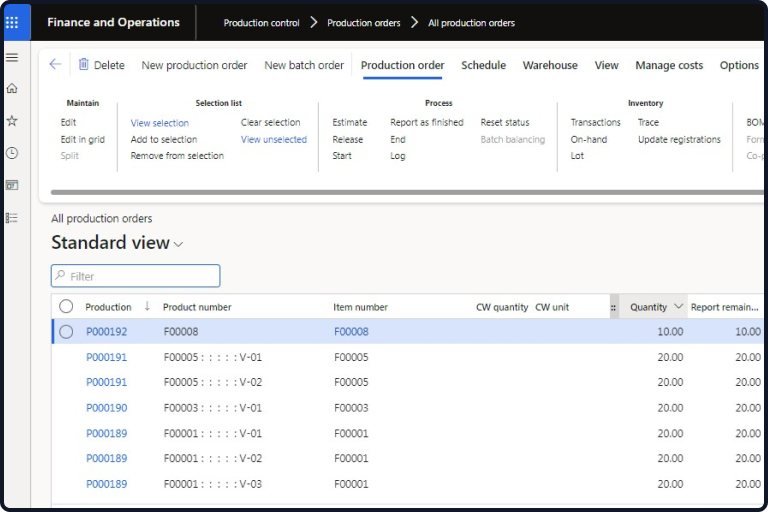Expand the hamburger navigation menu
The width and height of the screenshot is (768, 512).
[12, 57]
